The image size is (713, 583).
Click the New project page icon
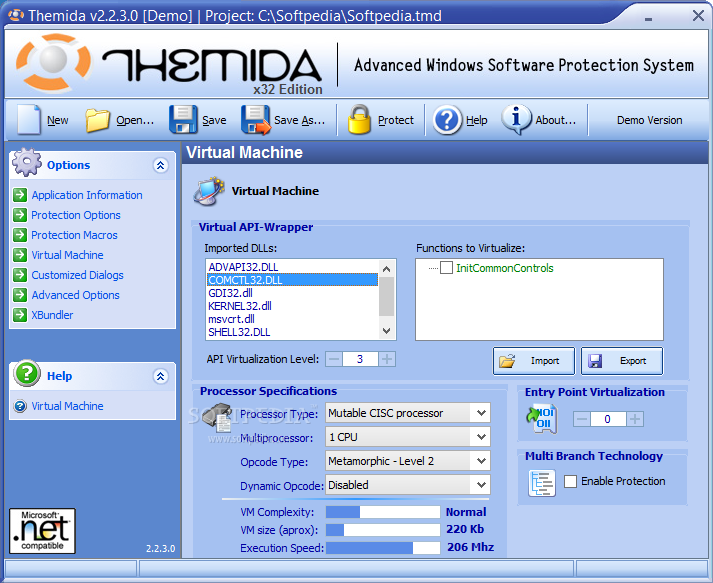click(29, 120)
